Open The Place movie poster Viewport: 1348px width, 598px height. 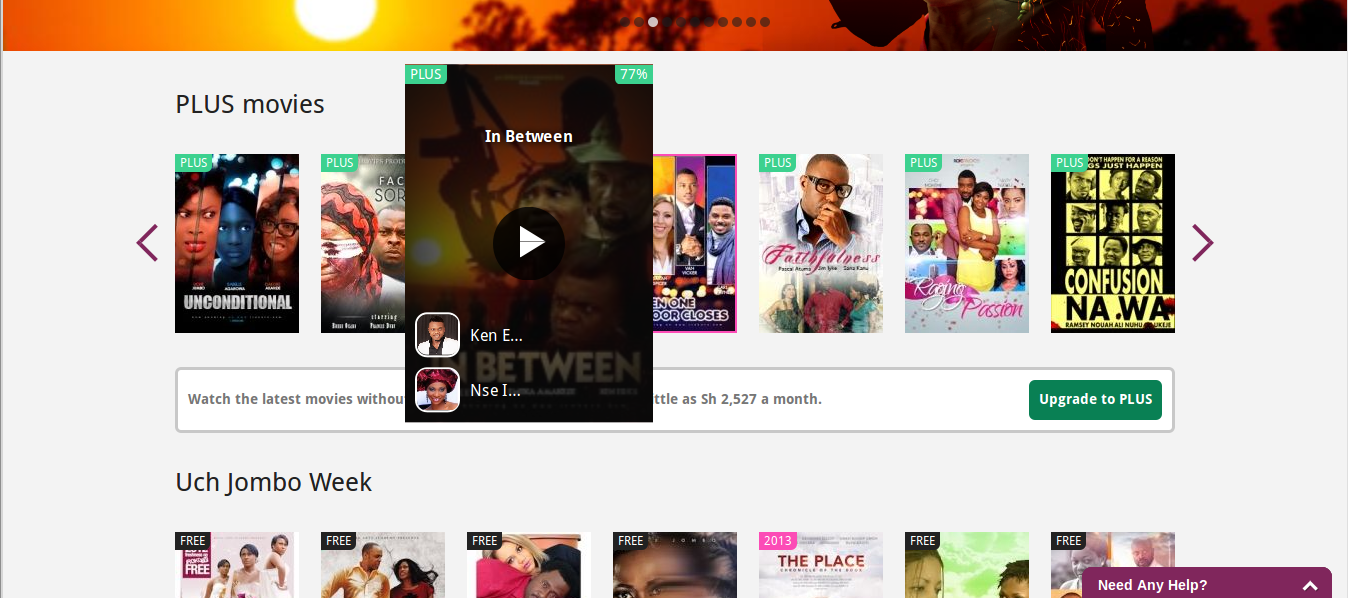coord(821,565)
